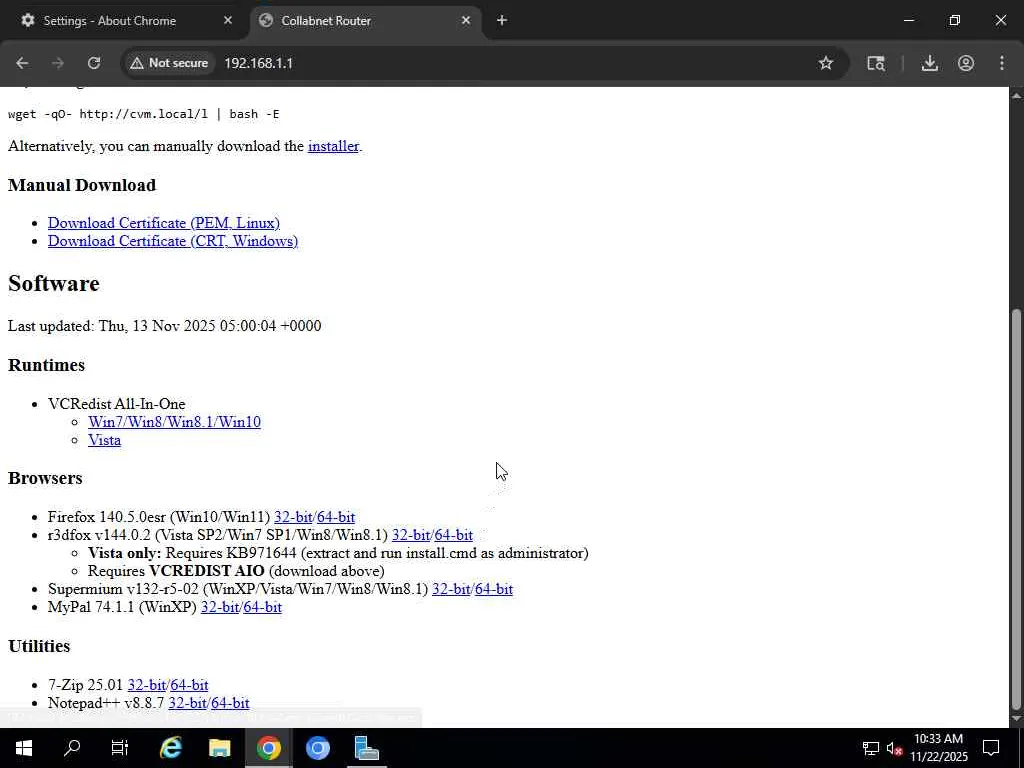
Task: Download Firefox 140.5.0esr 64-bit
Action: [x=336, y=517]
